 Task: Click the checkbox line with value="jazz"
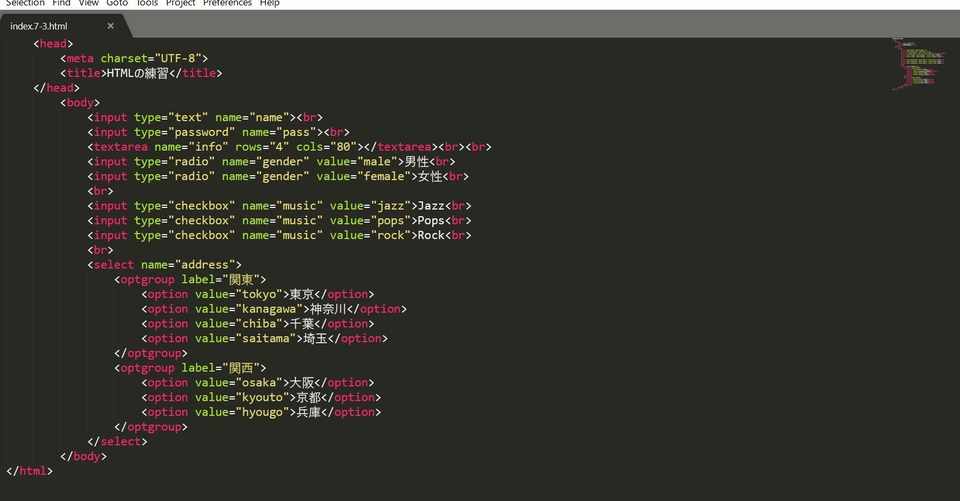[x=279, y=206]
